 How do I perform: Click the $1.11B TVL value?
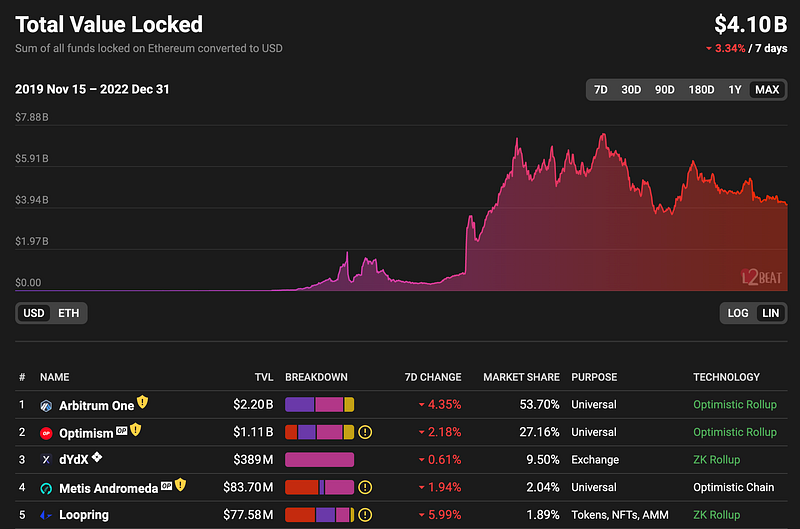pyautogui.click(x=253, y=433)
